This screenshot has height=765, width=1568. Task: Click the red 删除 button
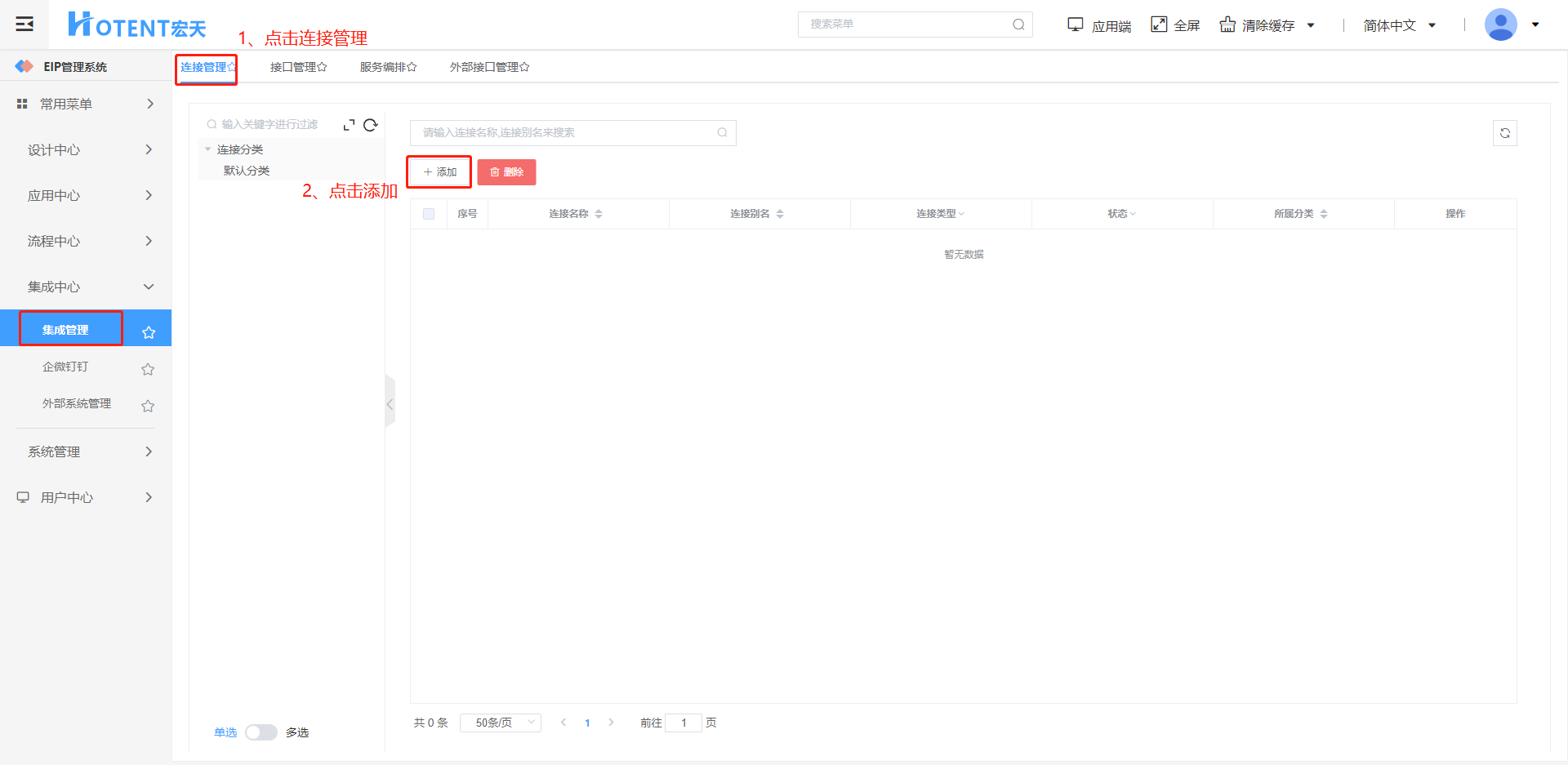coord(506,172)
